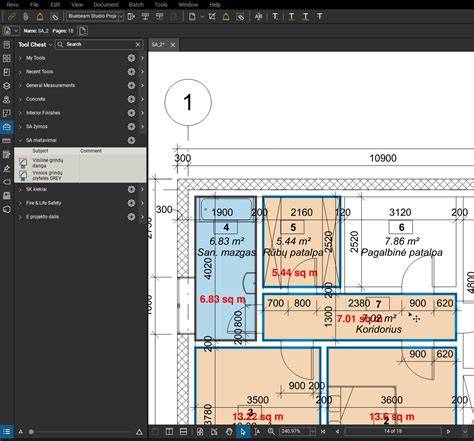Click the first Vidaus grindų danga tool icon

point(23,163)
